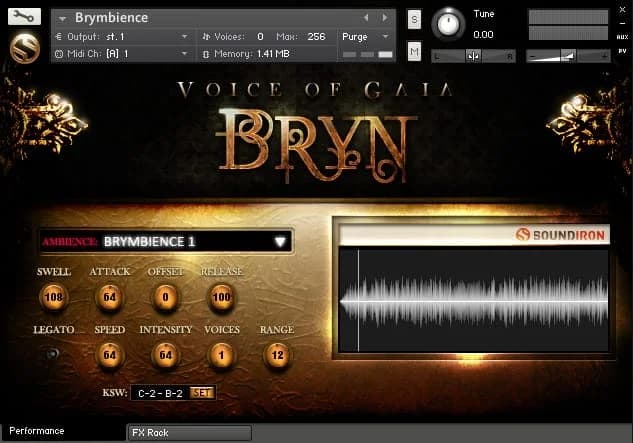Viewport: 633px width, 443px height.
Task: Click the Tune knob
Action: coord(449,24)
